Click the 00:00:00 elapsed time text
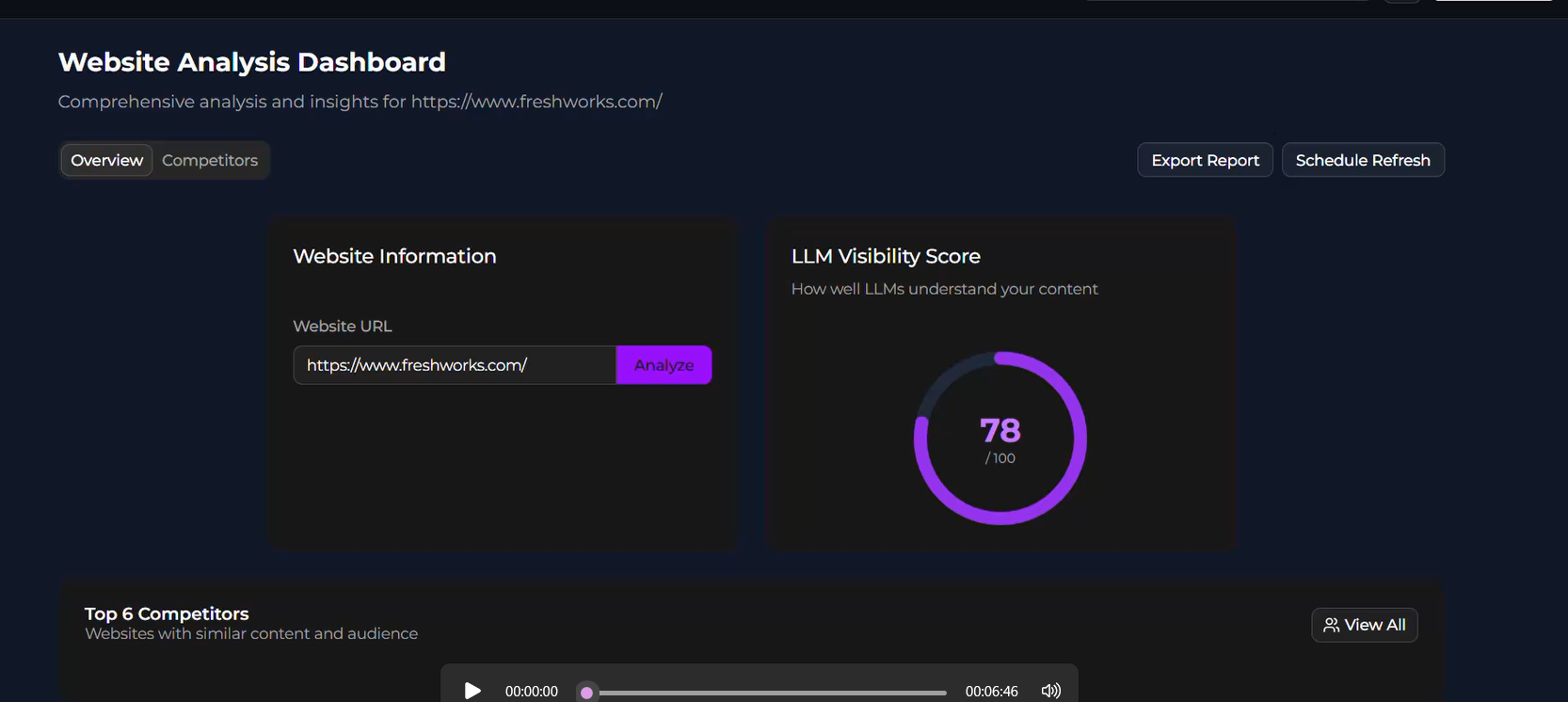This screenshot has height=702, width=1568. pos(531,692)
